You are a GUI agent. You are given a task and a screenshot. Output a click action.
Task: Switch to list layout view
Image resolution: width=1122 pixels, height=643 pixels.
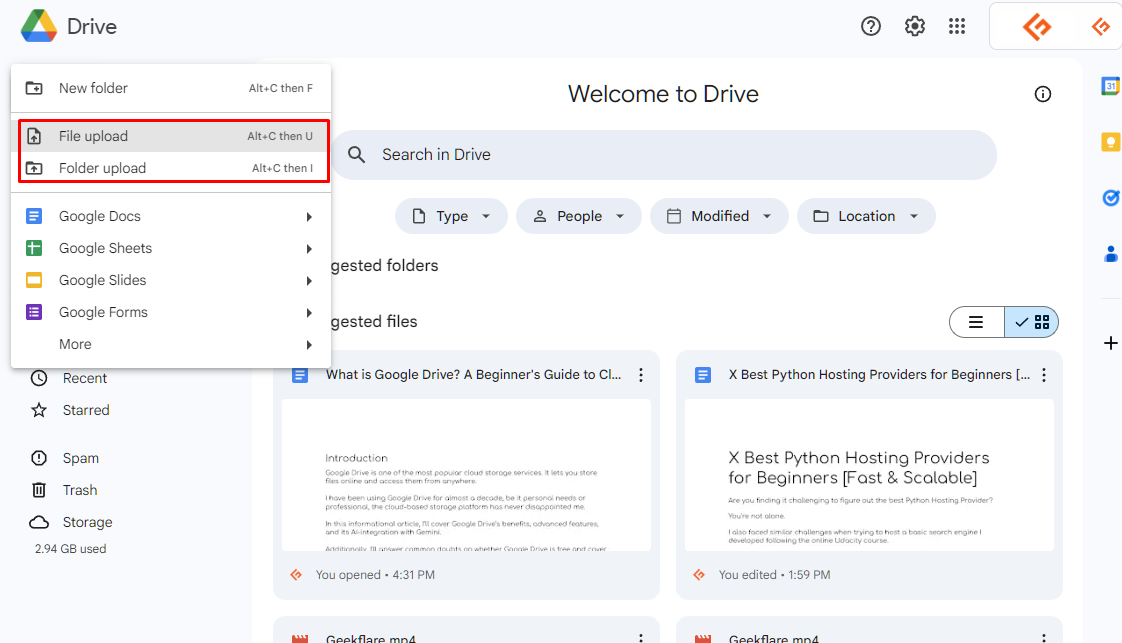(x=977, y=322)
